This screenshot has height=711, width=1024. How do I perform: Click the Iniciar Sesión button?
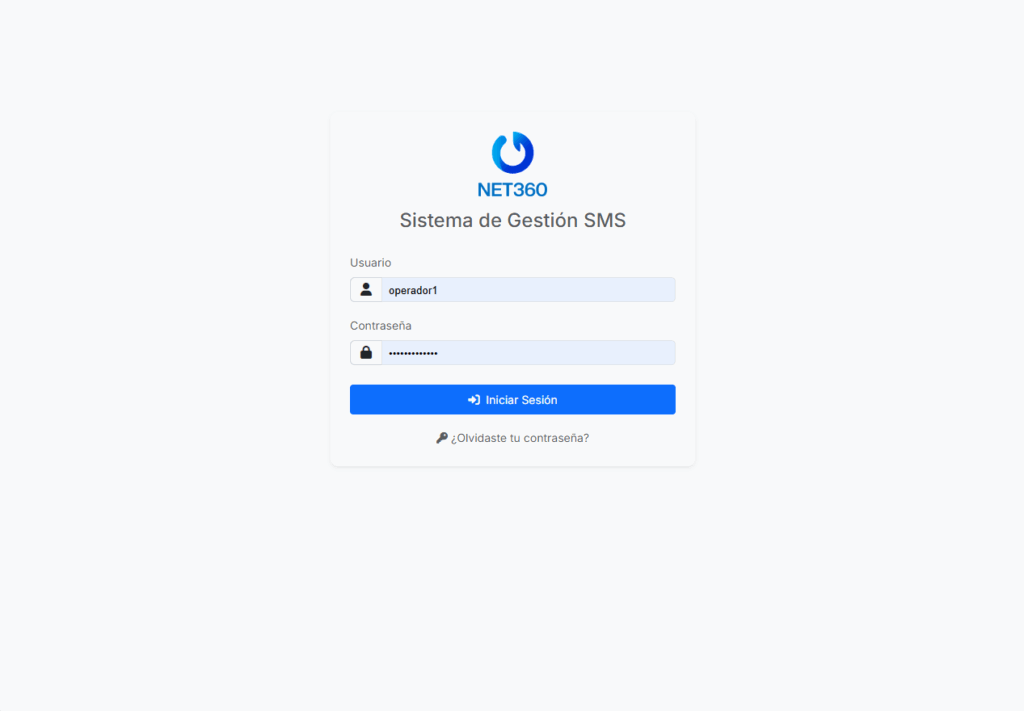point(513,400)
